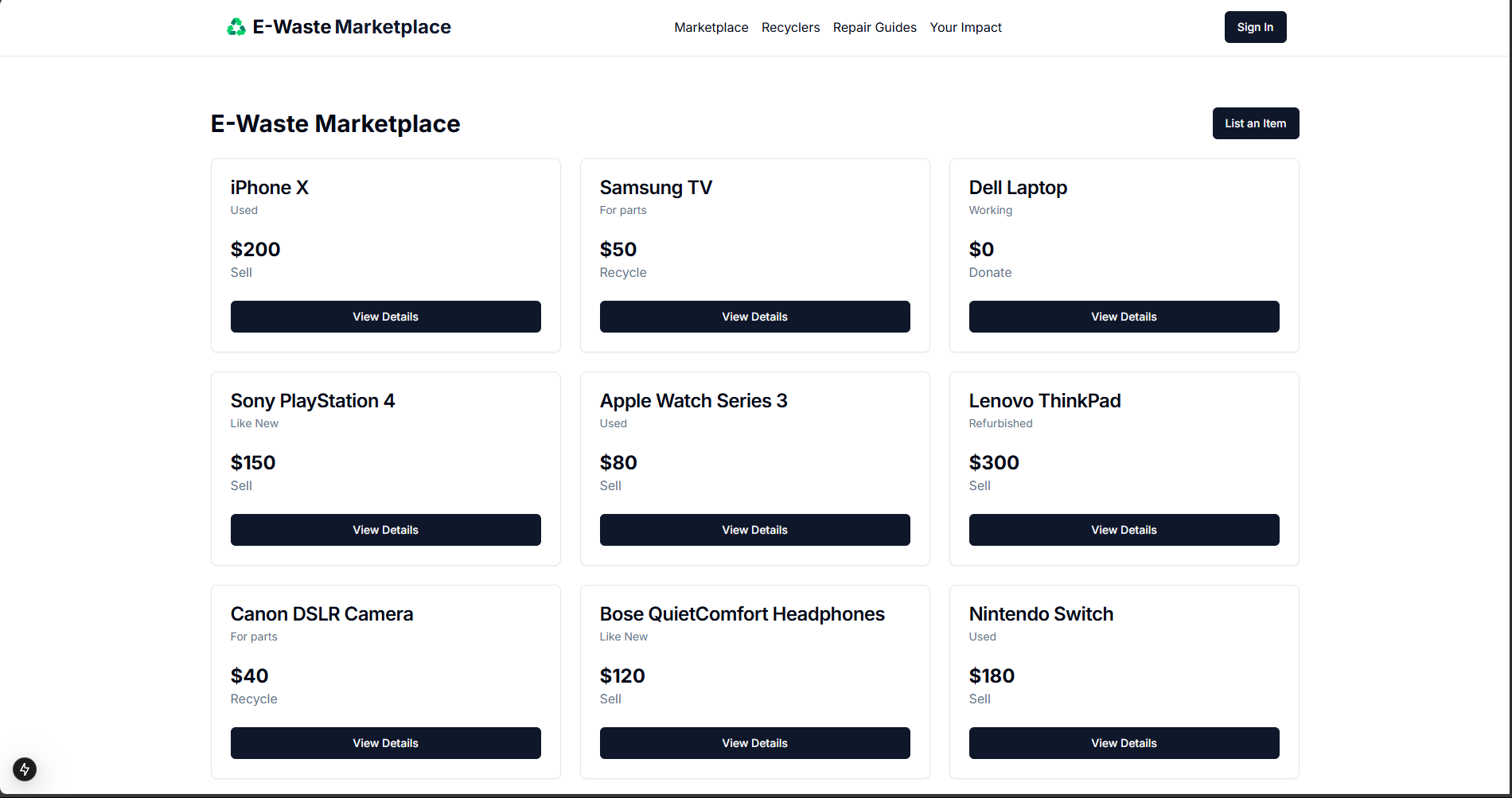
Task: Navigate to Repair Guides
Action: (x=874, y=27)
